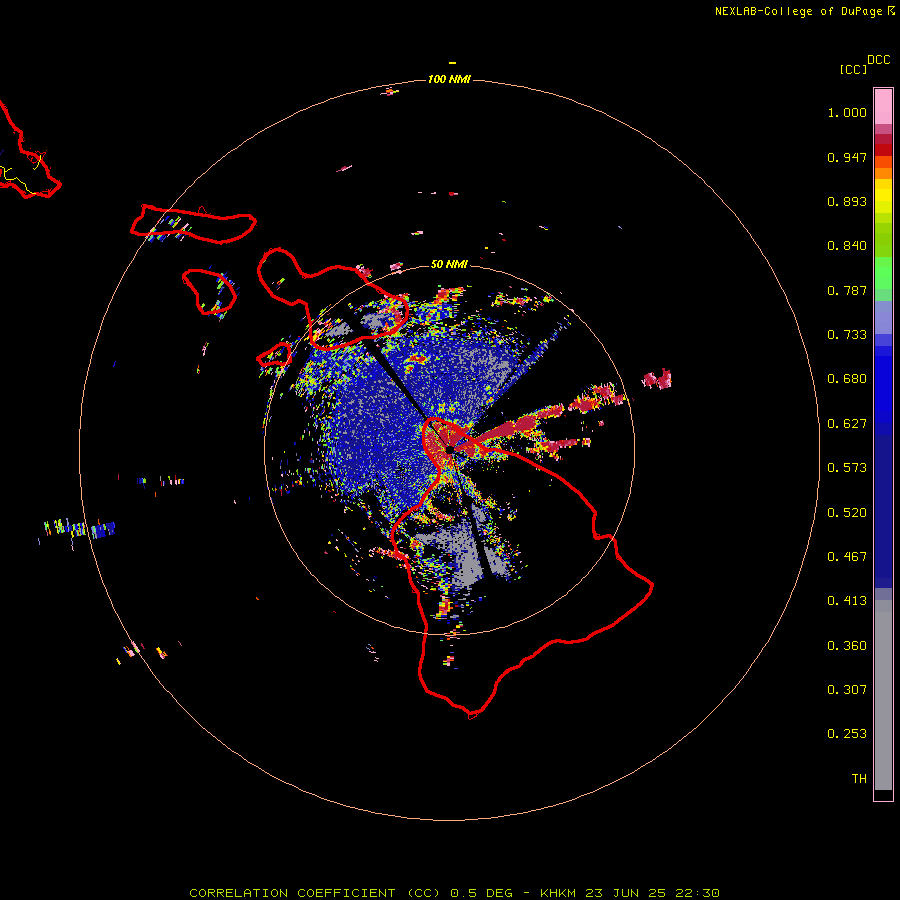Click the radar site center point

click(449, 449)
